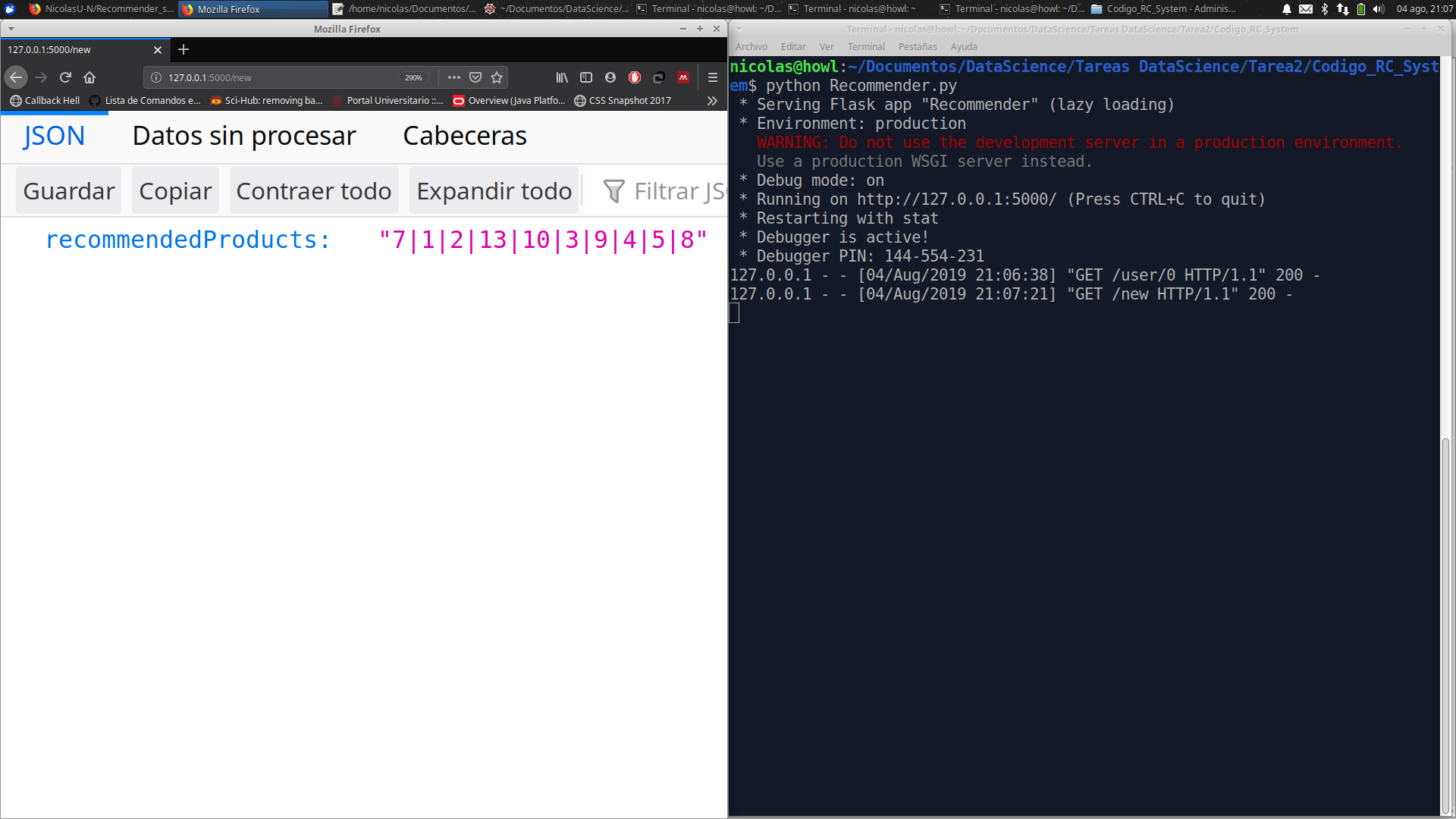Click the Contraer todo button
This screenshot has height=819, width=1456.
[313, 191]
